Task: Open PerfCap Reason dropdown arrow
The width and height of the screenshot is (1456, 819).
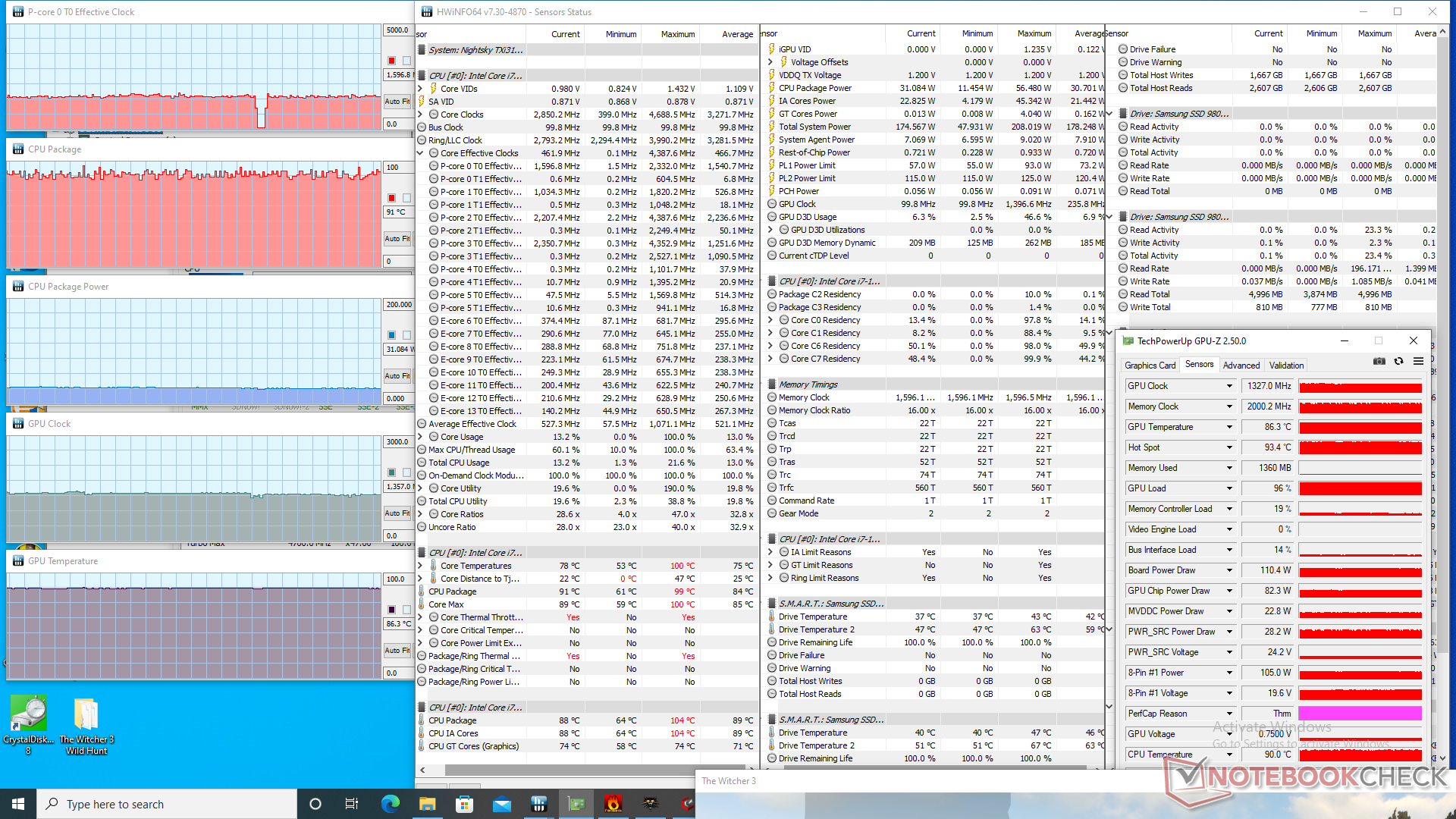Action: point(1229,714)
